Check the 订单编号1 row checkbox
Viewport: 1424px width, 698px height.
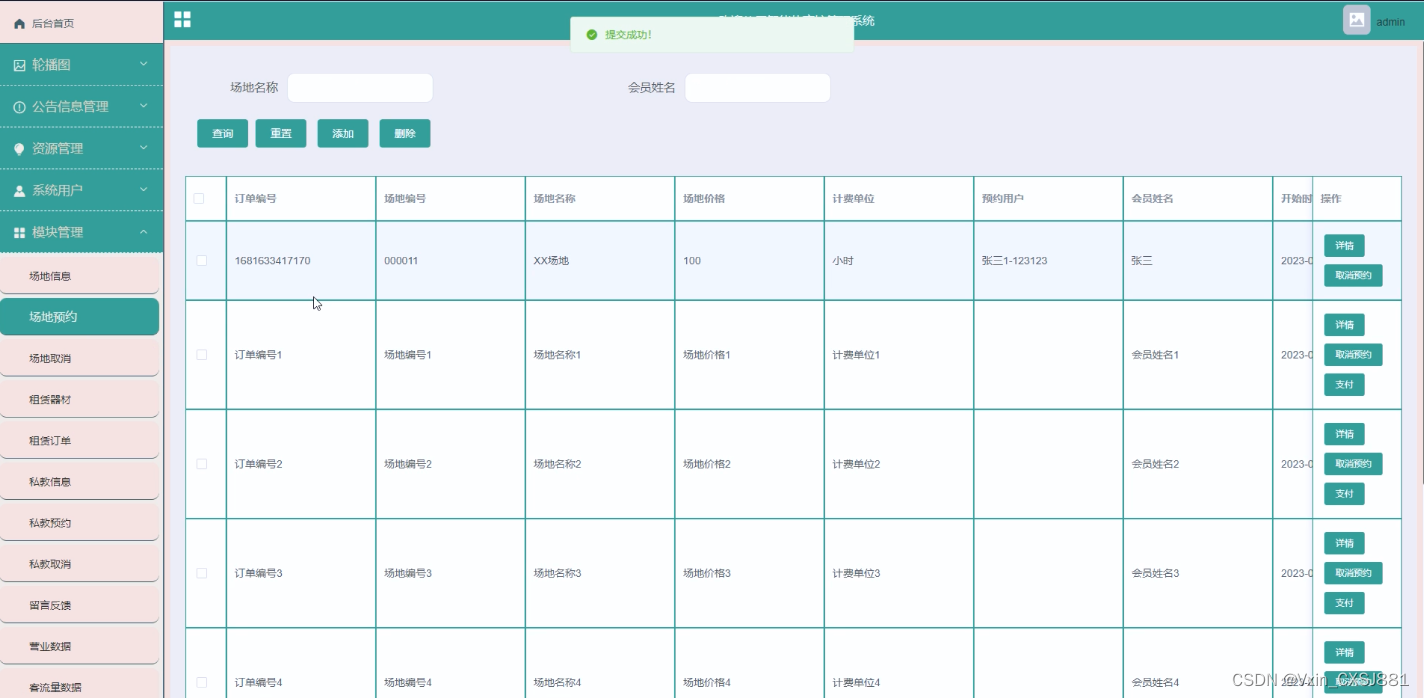point(202,354)
